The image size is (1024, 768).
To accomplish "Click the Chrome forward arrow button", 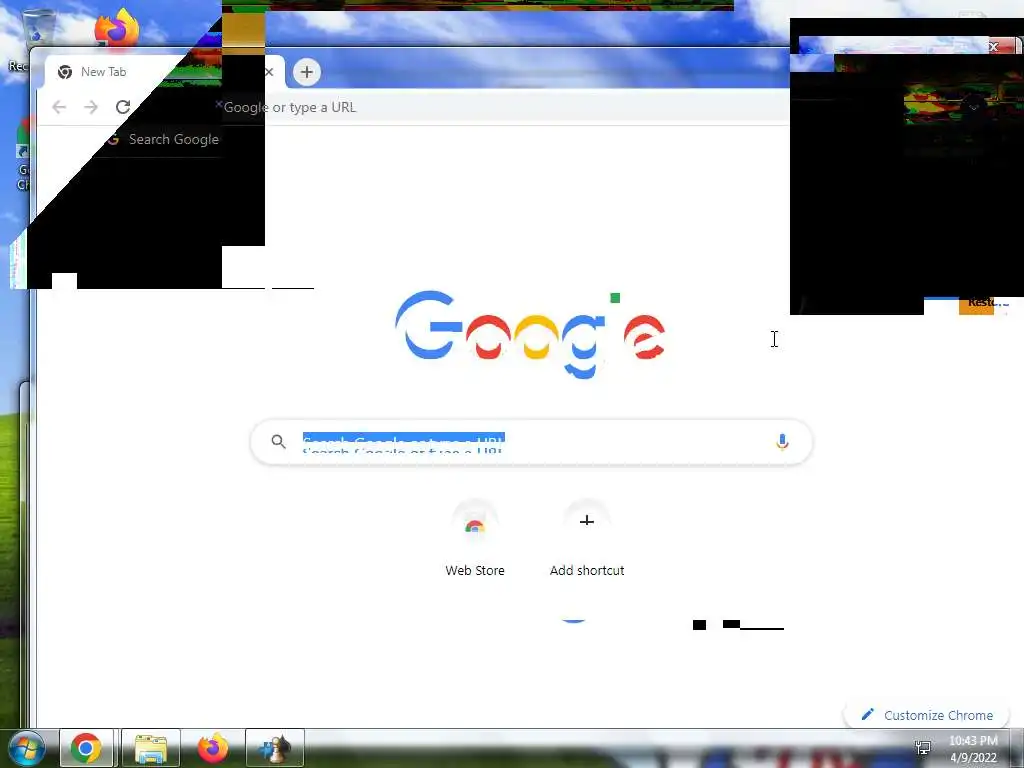I will [91, 107].
